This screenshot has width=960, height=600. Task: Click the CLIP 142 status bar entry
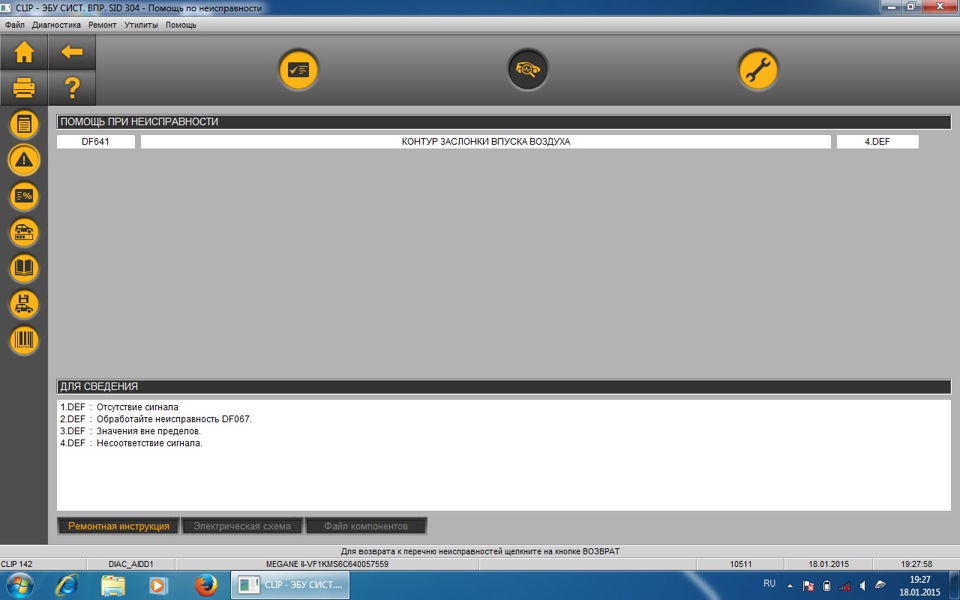(x=17, y=564)
